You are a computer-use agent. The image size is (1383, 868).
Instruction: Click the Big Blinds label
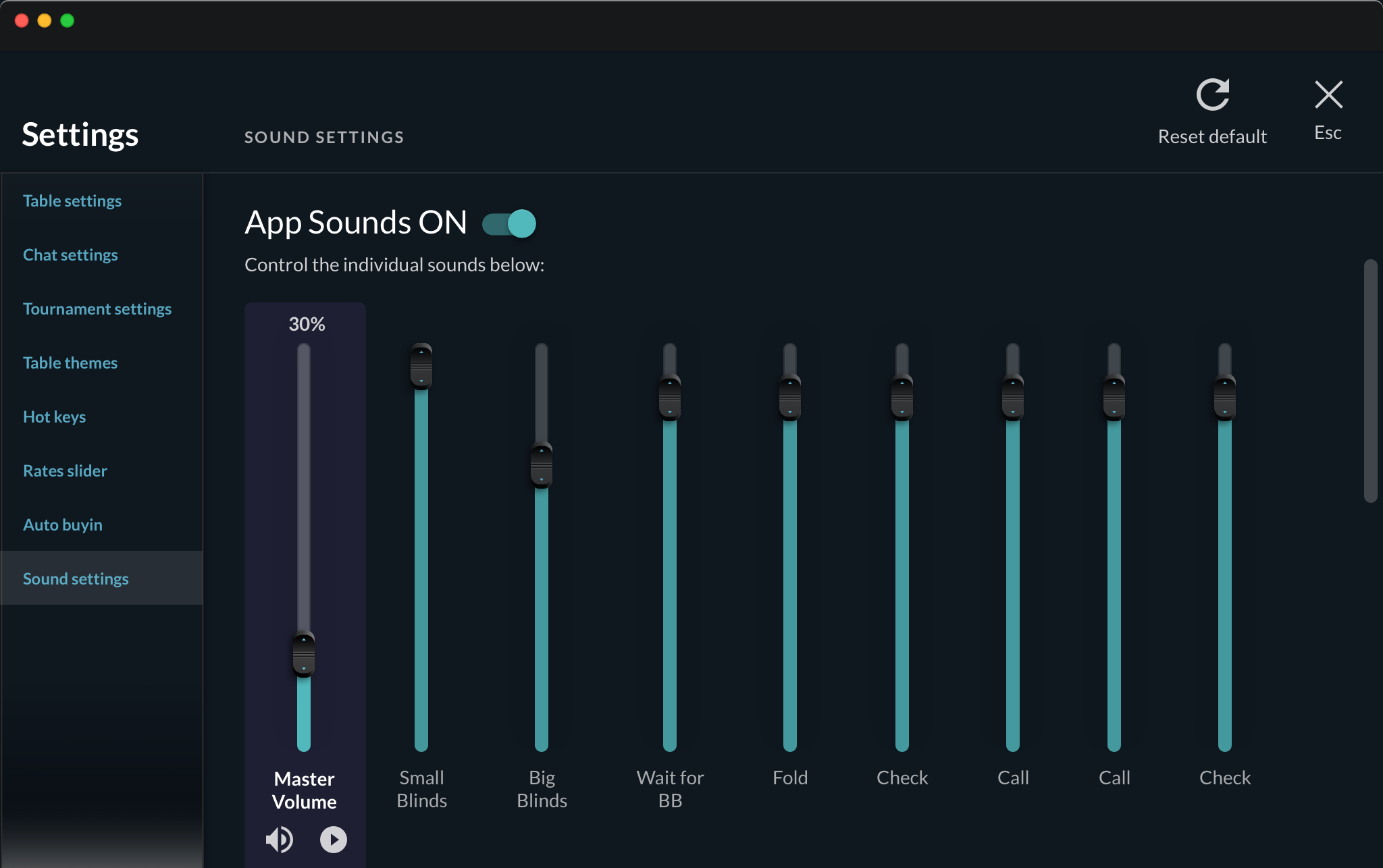(542, 789)
